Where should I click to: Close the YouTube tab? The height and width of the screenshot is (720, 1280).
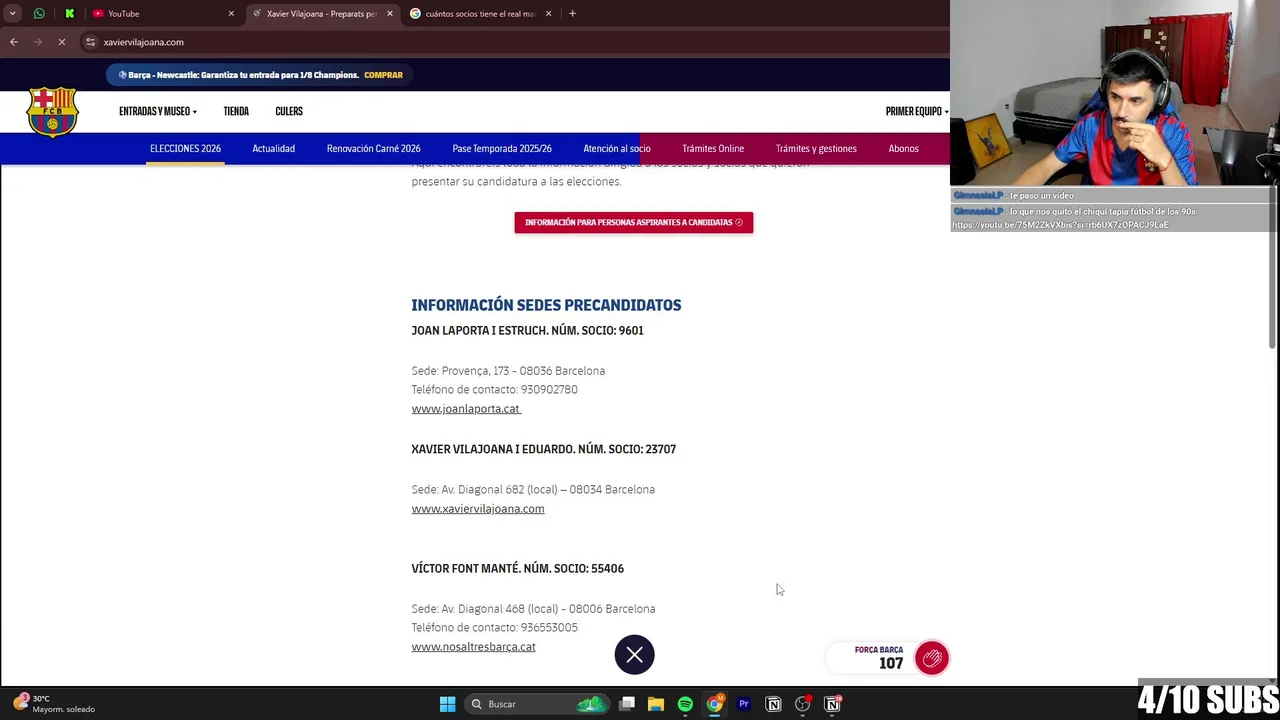pos(231,13)
